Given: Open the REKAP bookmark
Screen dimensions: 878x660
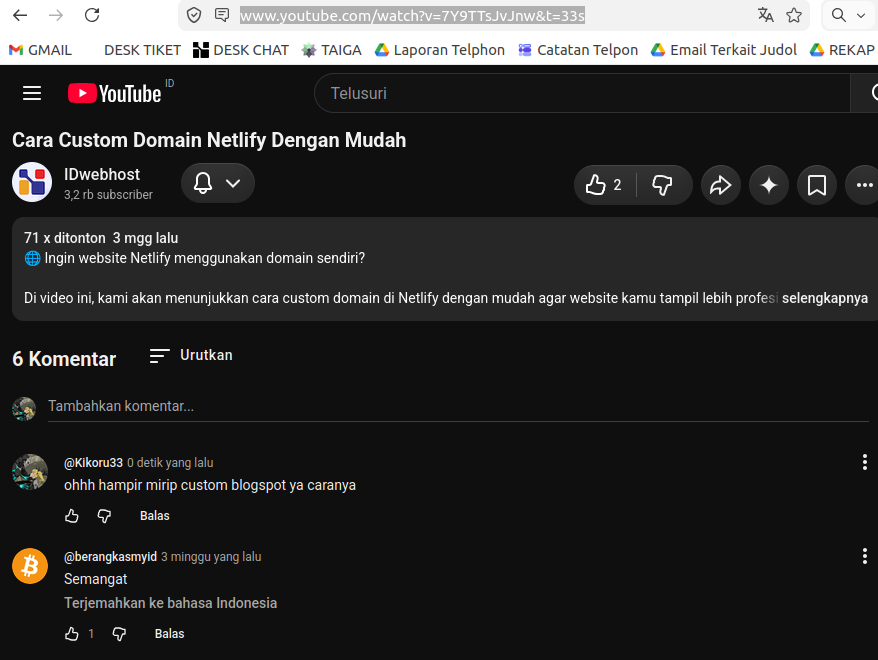Looking at the screenshot, I should (x=843, y=50).
